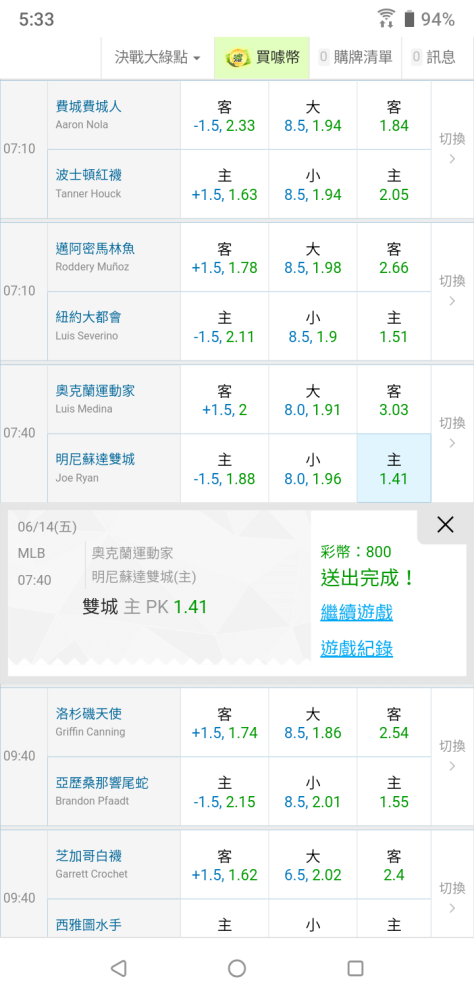Select 客 3.03 moneyline for Athletics
This screenshot has height=1000, width=474.
point(394,400)
